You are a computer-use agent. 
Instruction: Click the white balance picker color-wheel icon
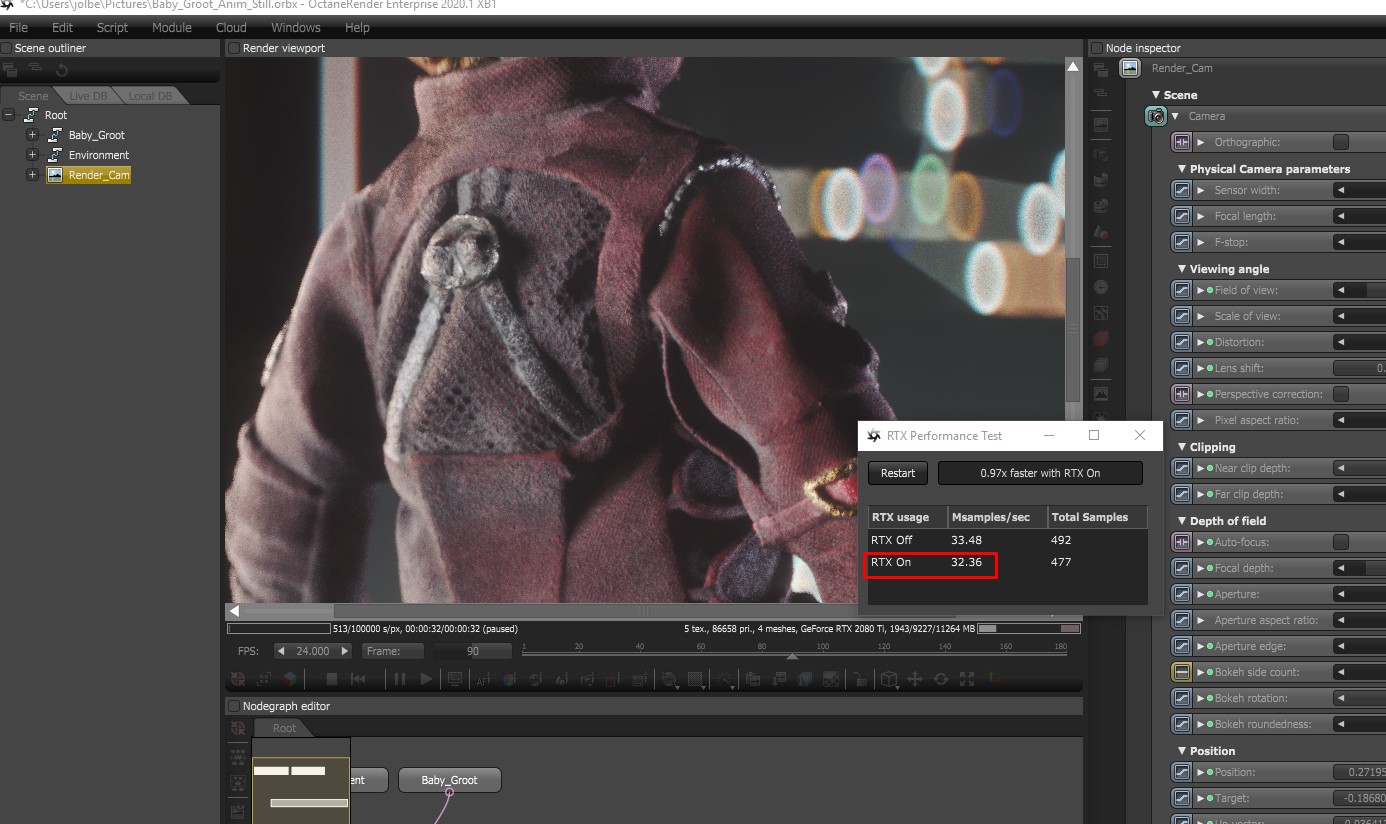pyautogui.click(x=509, y=679)
